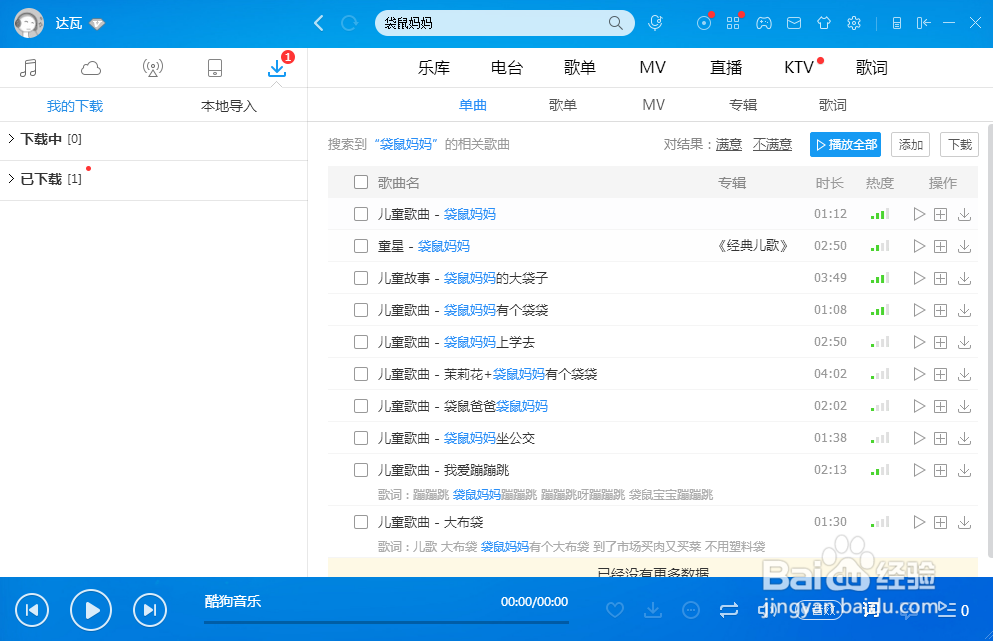The image size is (993, 641).
Task: Select the checkbox for 儿童歌曲 - 袋鼠妈妈
Action: 360,213
